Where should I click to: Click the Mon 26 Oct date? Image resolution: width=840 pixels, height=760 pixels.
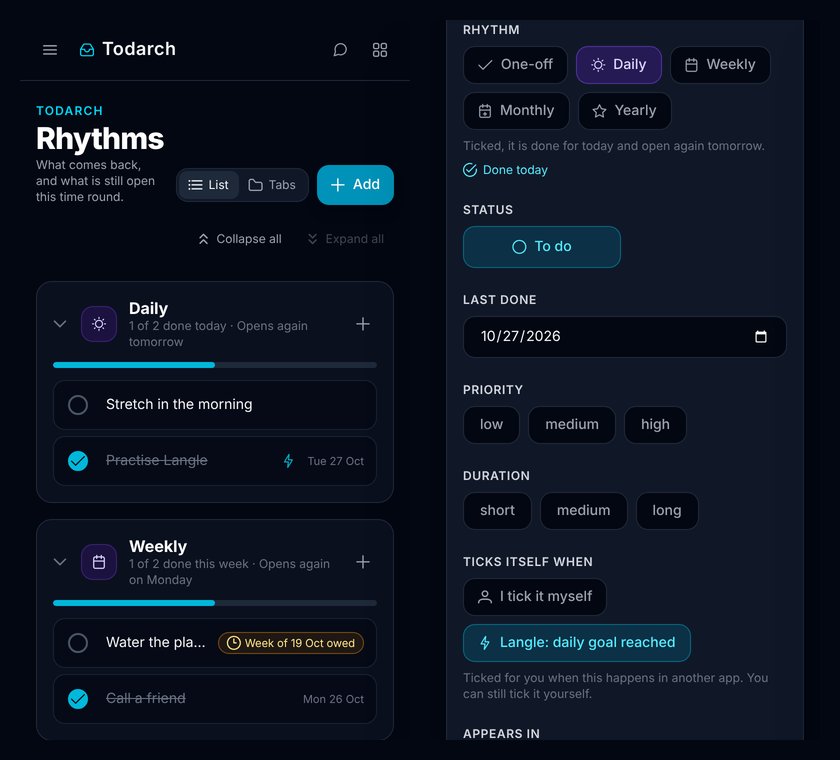coord(333,699)
